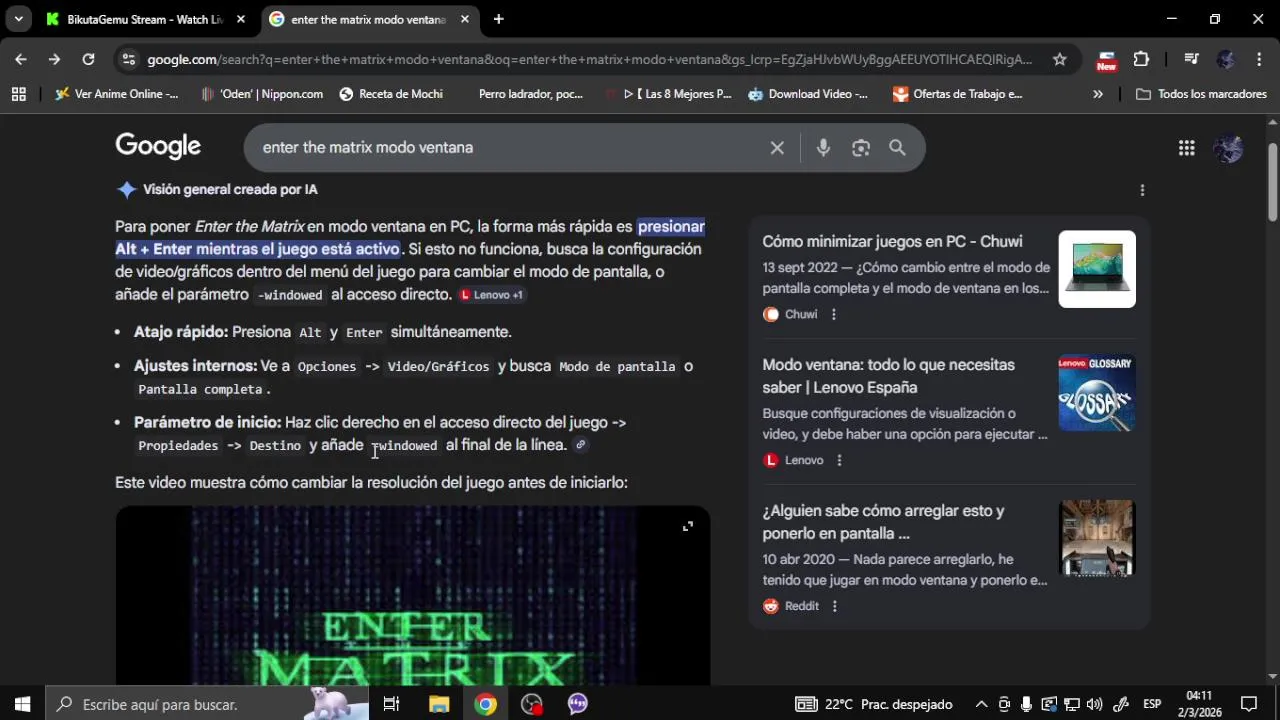
Task: Open Ver Anime Online bookmark
Action: coord(117,94)
